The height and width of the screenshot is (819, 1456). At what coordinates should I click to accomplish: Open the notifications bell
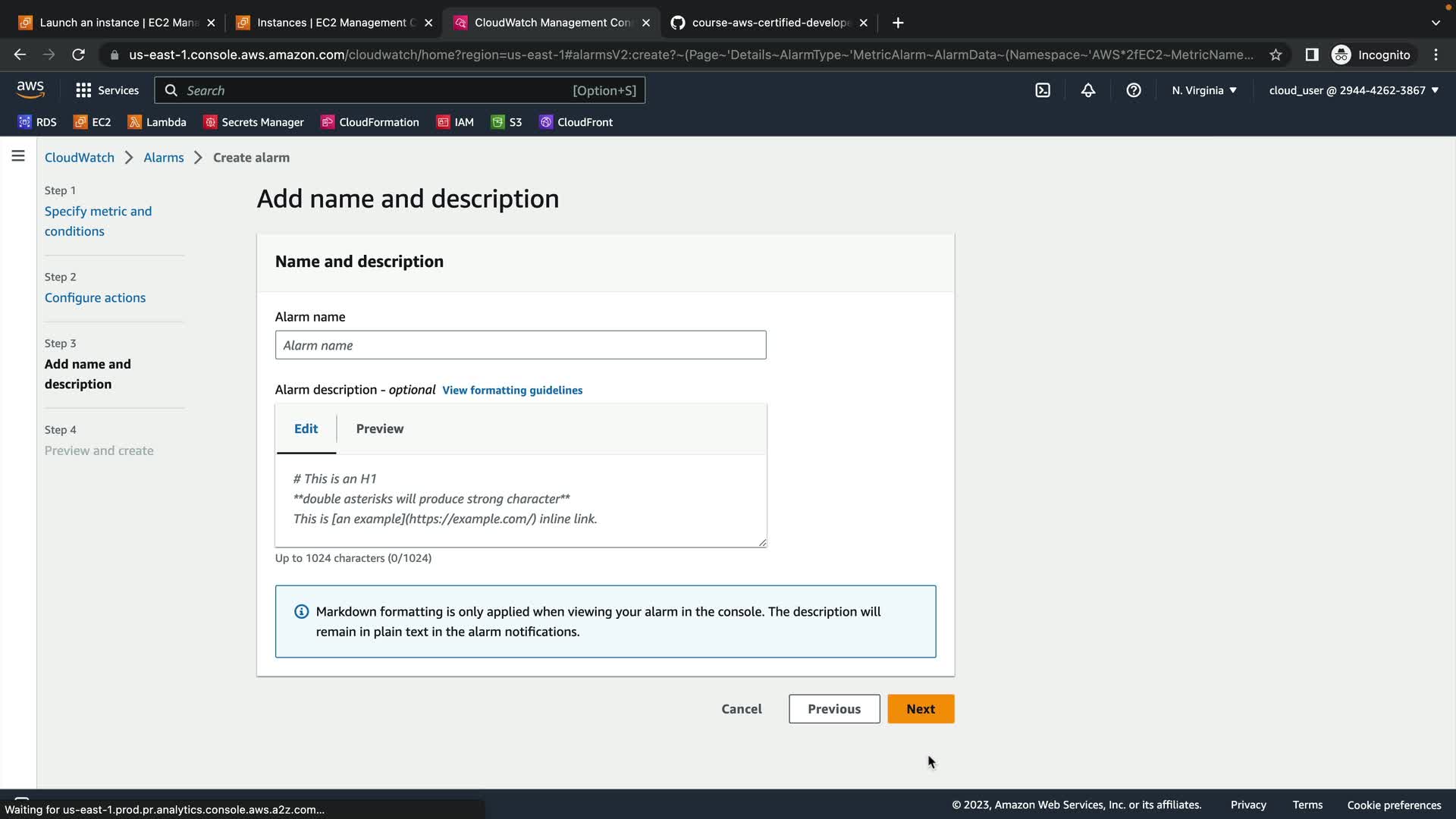1088,90
